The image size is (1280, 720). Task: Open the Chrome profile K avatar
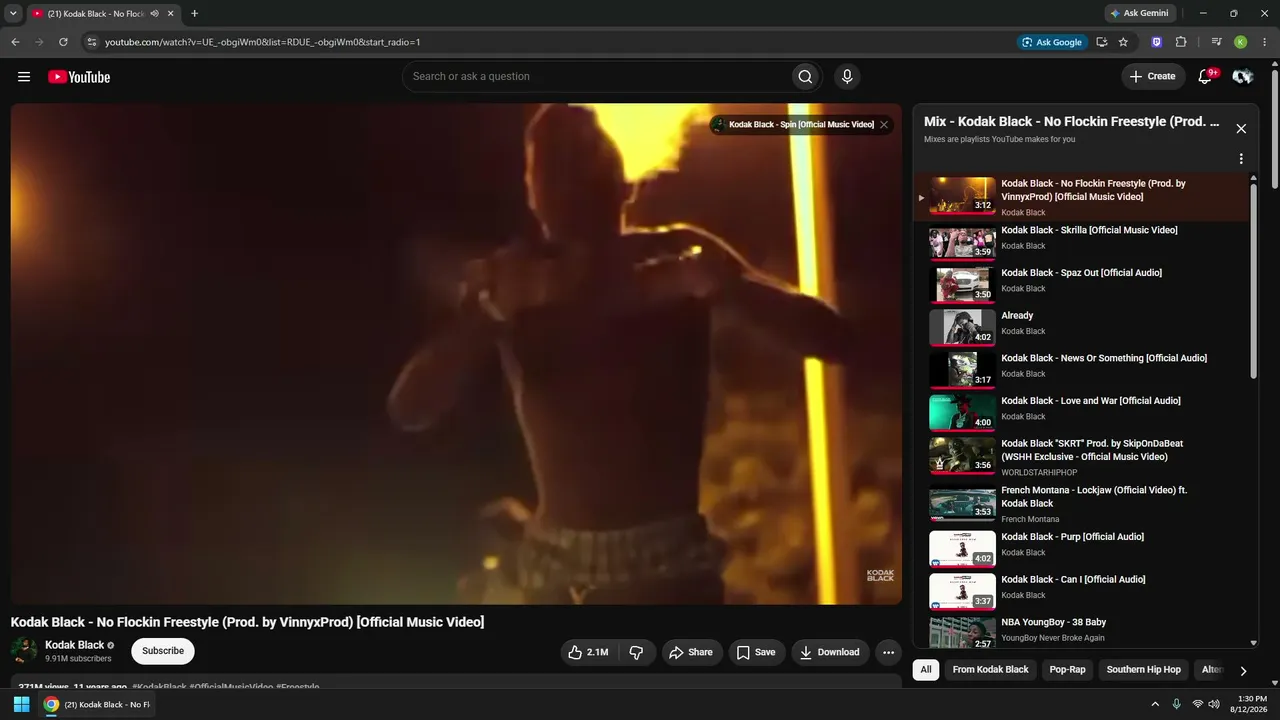pyautogui.click(x=1240, y=42)
